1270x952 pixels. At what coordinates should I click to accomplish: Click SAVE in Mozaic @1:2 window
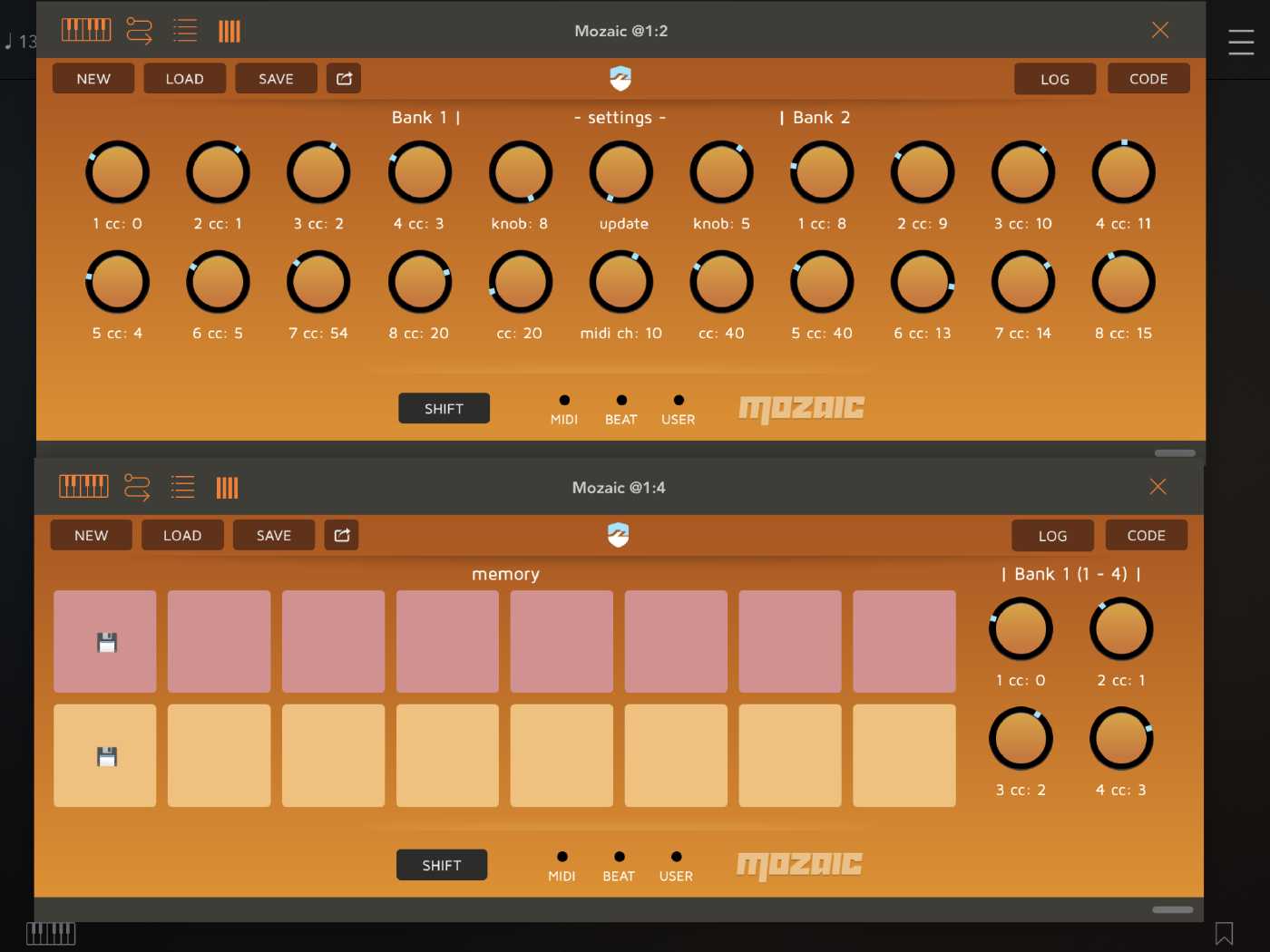point(276,79)
